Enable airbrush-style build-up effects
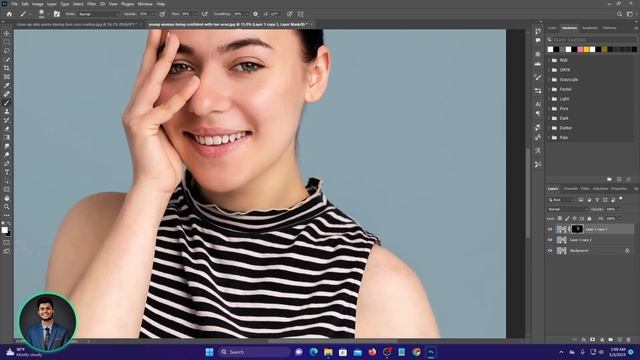 (x=204, y=14)
